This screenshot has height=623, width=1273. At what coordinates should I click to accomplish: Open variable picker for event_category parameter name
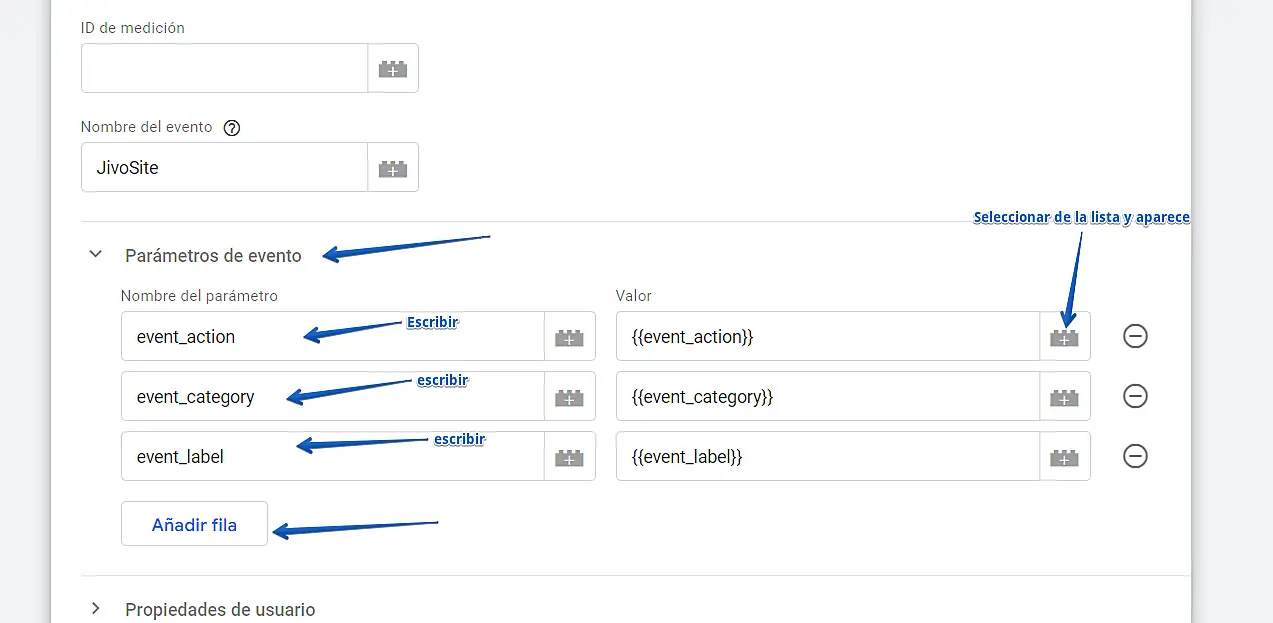coord(569,397)
